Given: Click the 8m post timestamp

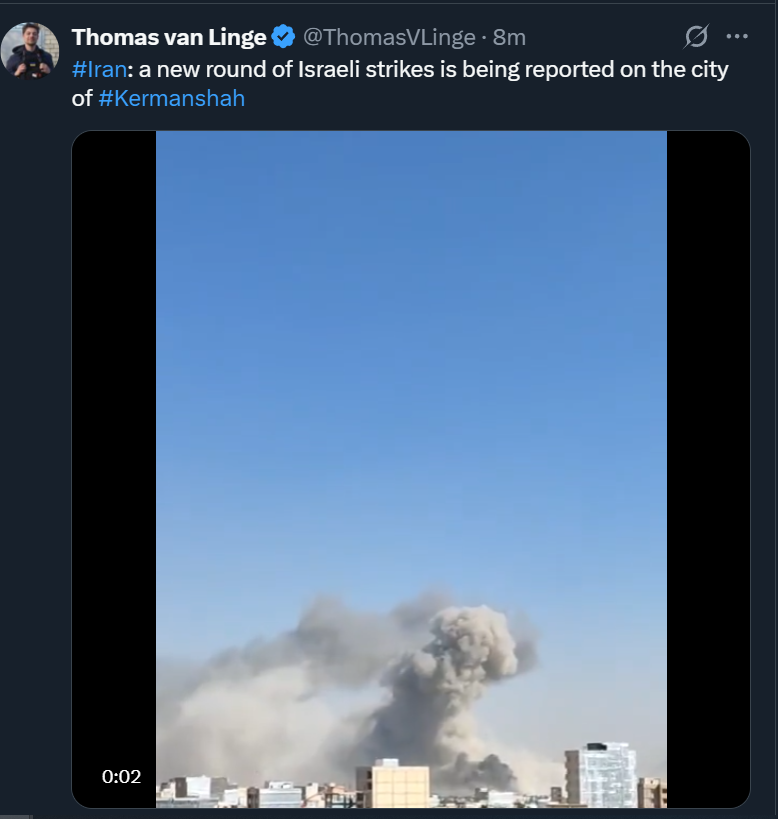Looking at the screenshot, I should [509, 38].
